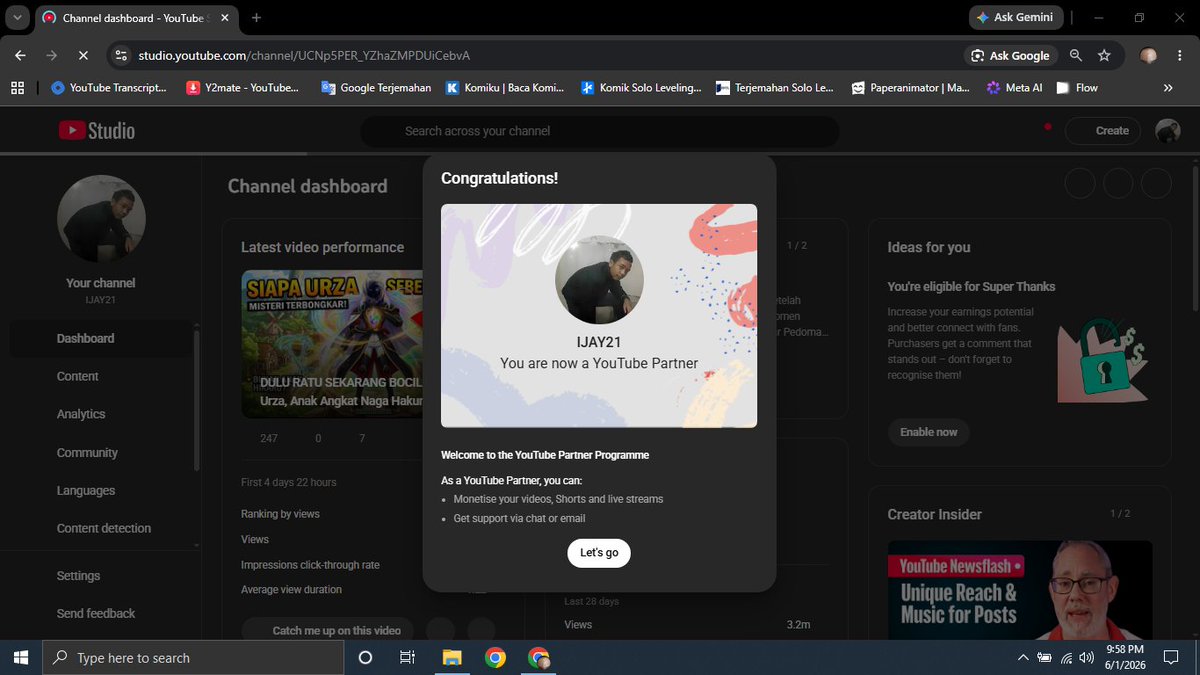
Task: Open the Chrome profile avatar
Action: [1148, 56]
